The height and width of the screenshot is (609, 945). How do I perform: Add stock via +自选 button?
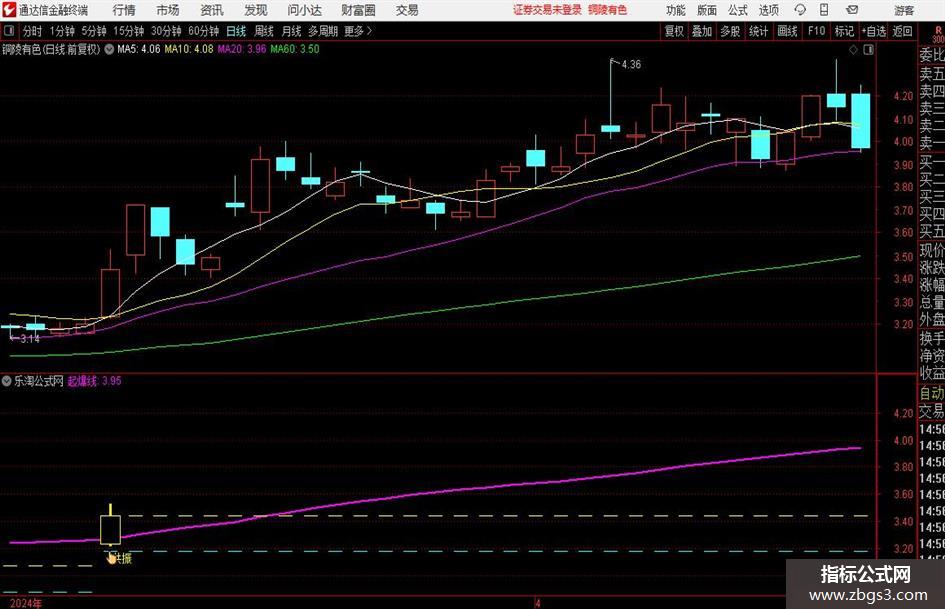[874, 31]
